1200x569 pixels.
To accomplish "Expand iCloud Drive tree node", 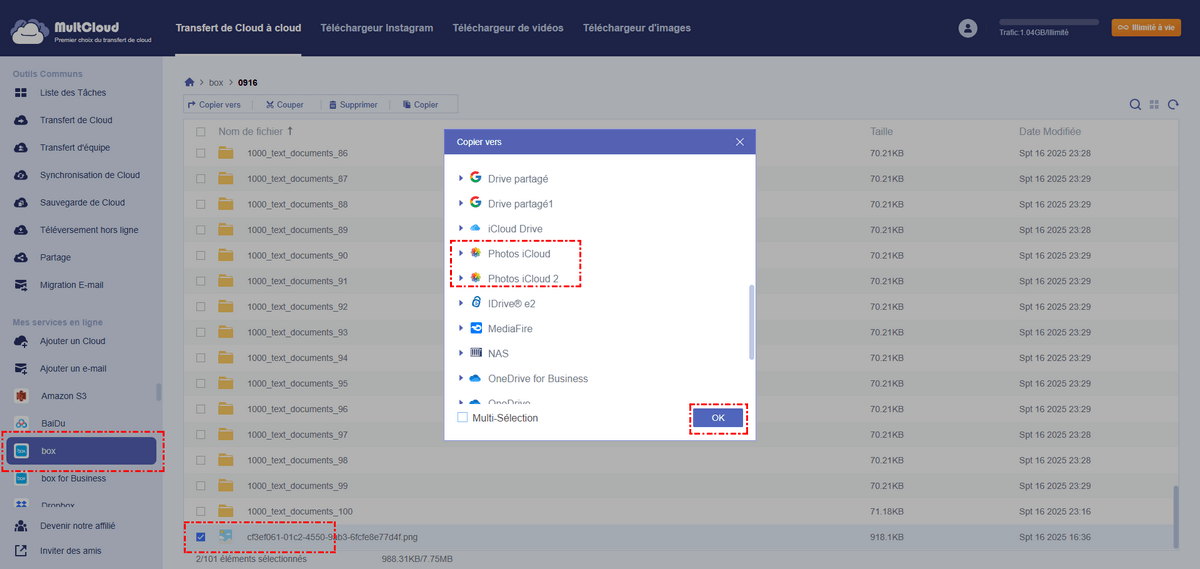I will click(x=461, y=228).
